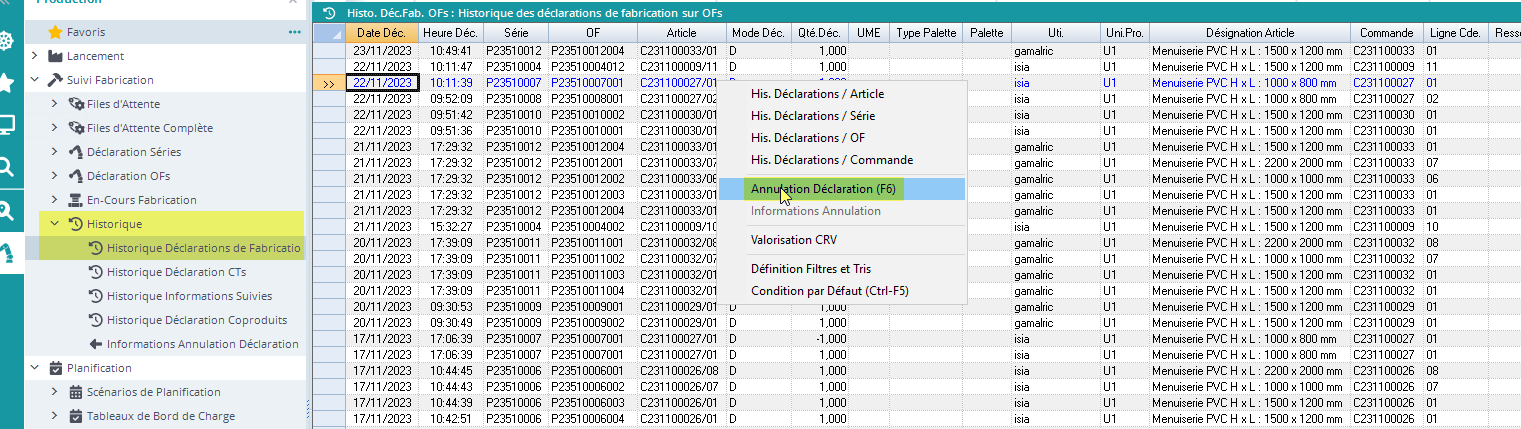Click the calendar icon beside Scénarios de Planification
This screenshot has height=429, width=1521.
[75, 392]
